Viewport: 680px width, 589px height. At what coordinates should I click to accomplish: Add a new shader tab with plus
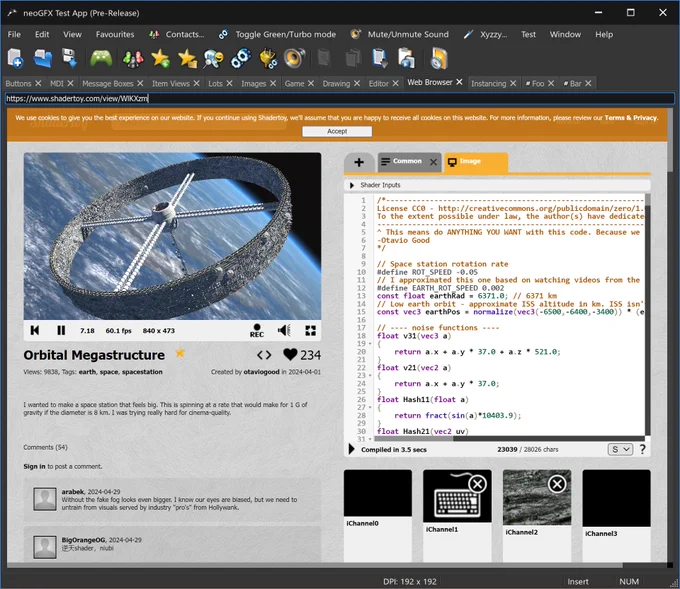tap(359, 162)
